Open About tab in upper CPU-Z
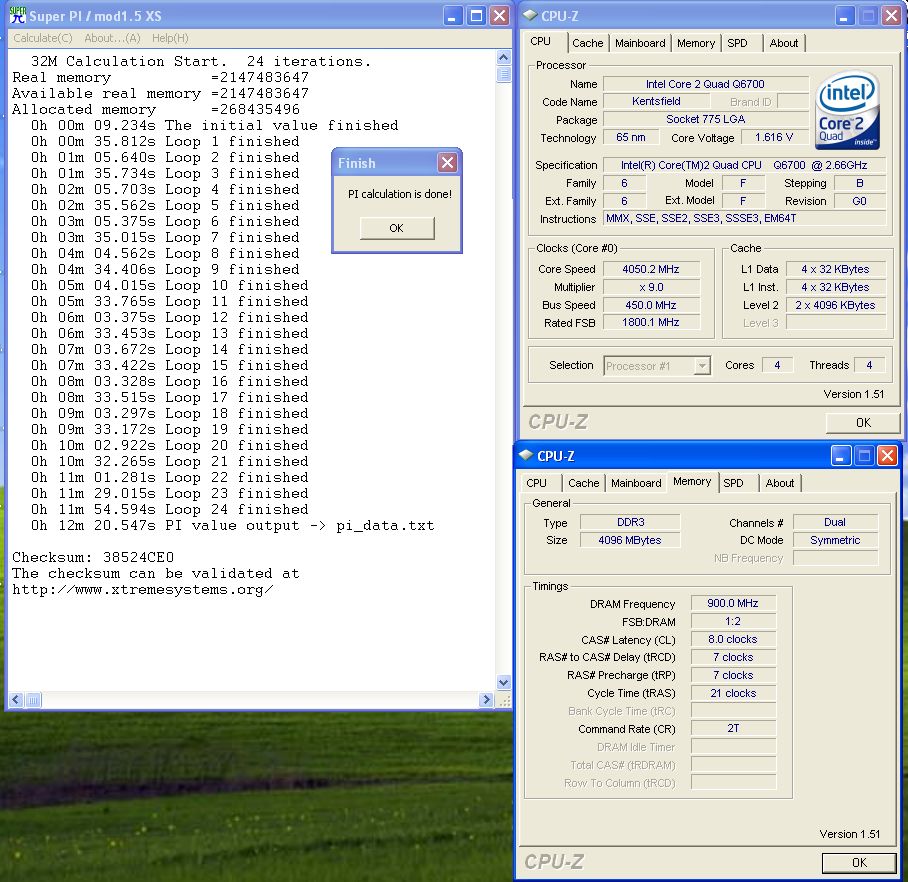Viewport: 908px width, 882px height. click(783, 43)
